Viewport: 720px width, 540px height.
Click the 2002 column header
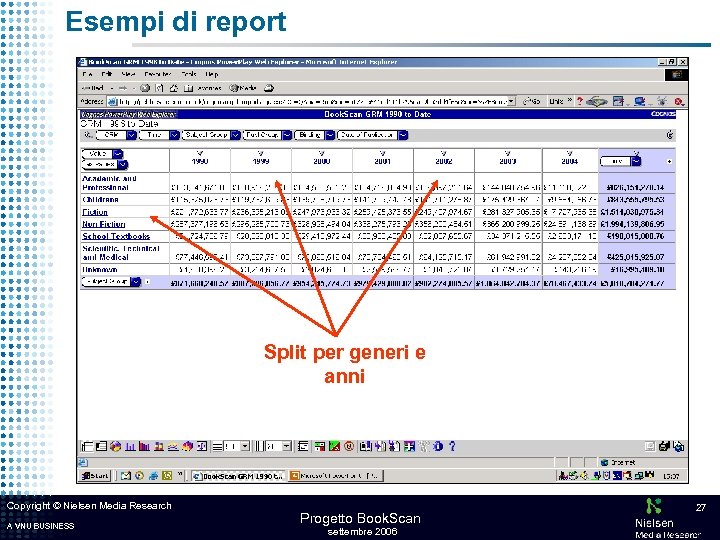tap(444, 161)
